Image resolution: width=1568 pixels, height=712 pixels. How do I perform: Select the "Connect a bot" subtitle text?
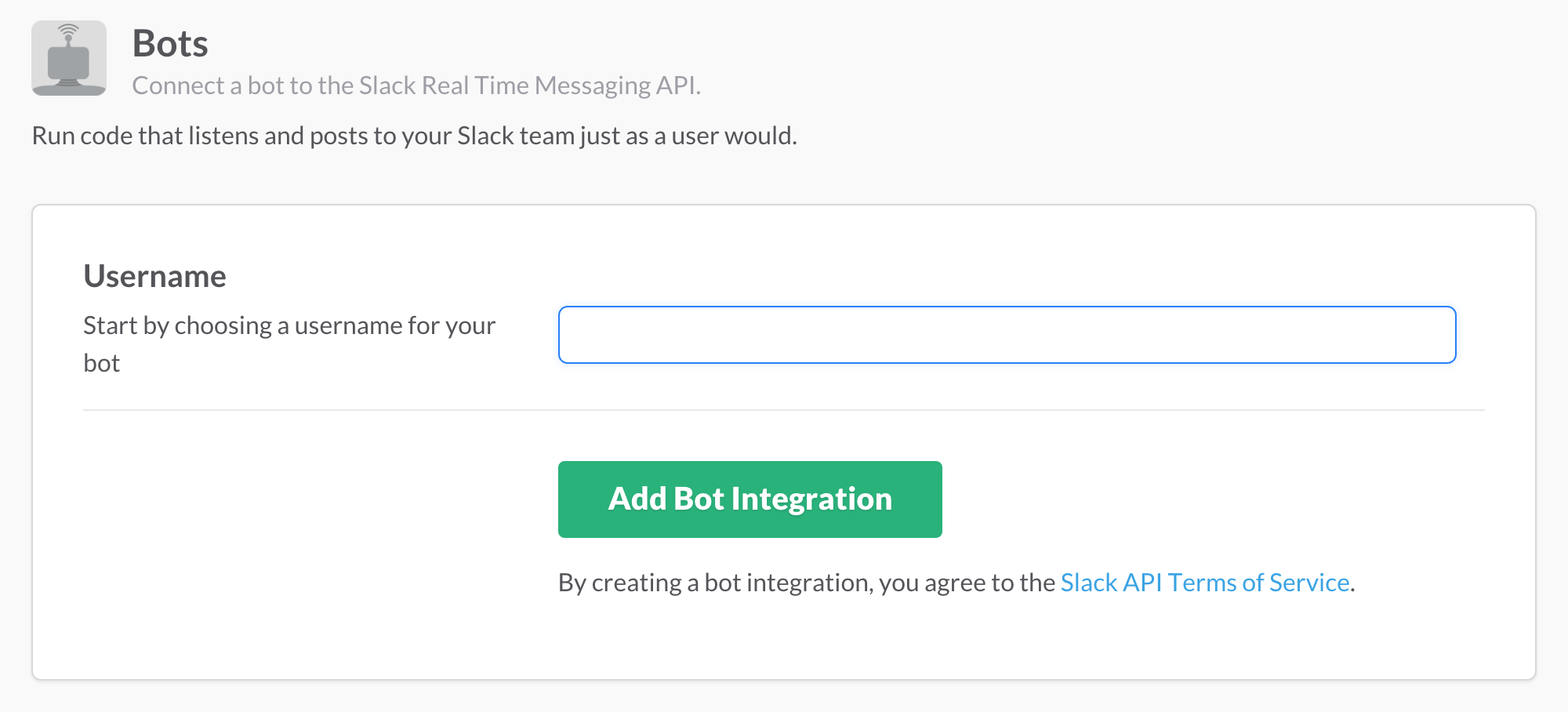[x=416, y=85]
